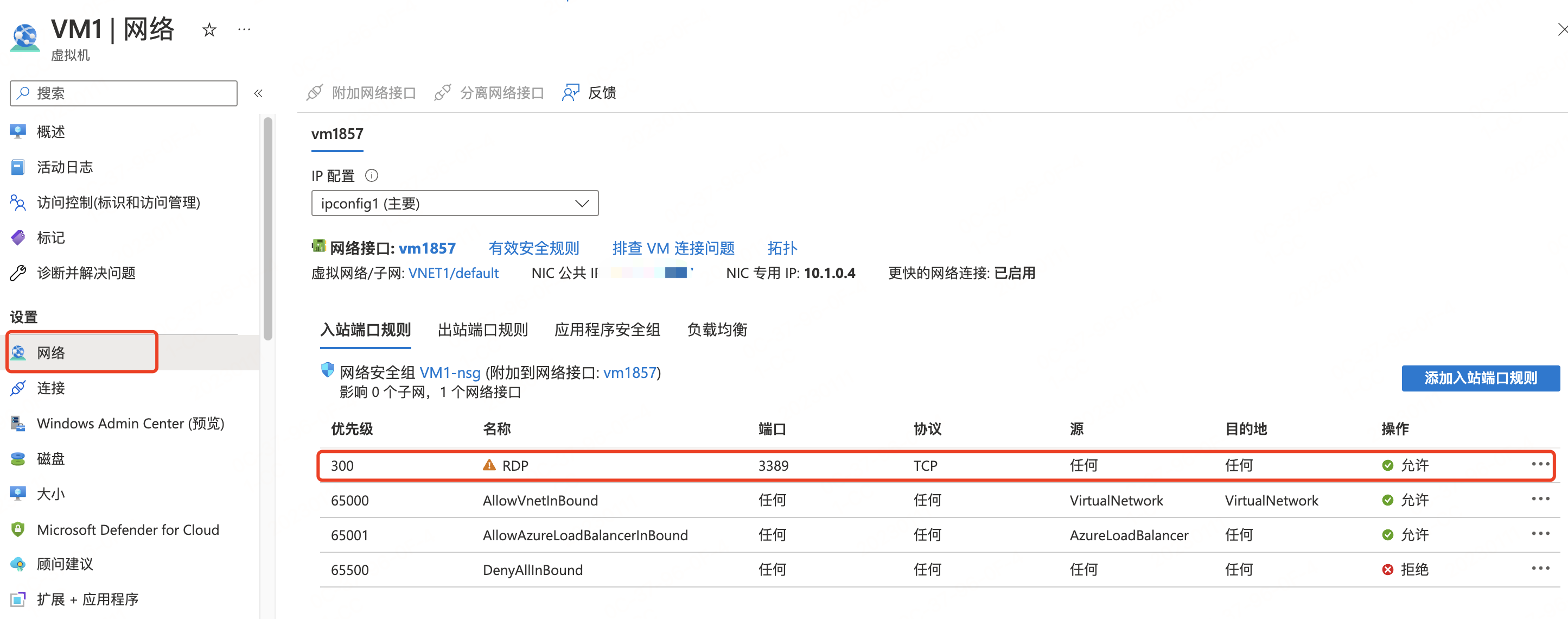Expand the ipconfig1 IP configuration dropdown
This screenshot has width=1568, height=619.
point(455,204)
